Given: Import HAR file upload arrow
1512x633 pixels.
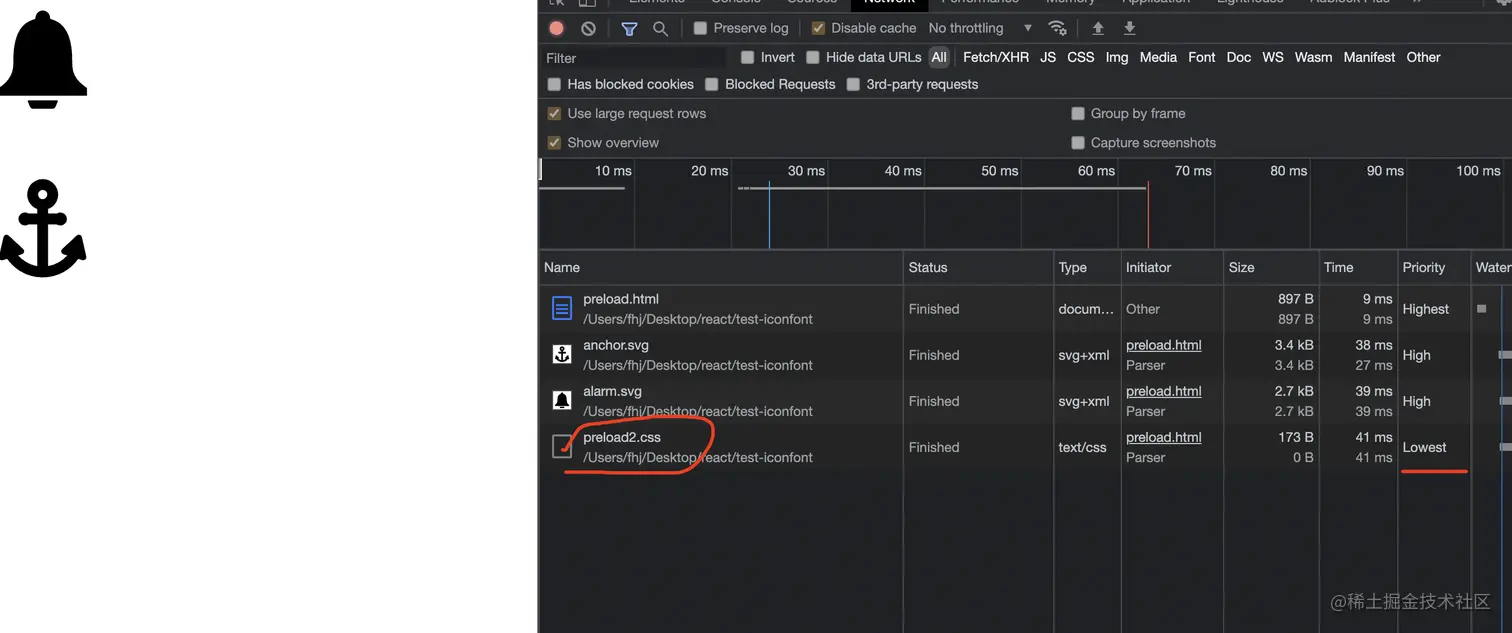Looking at the screenshot, I should click(1098, 28).
